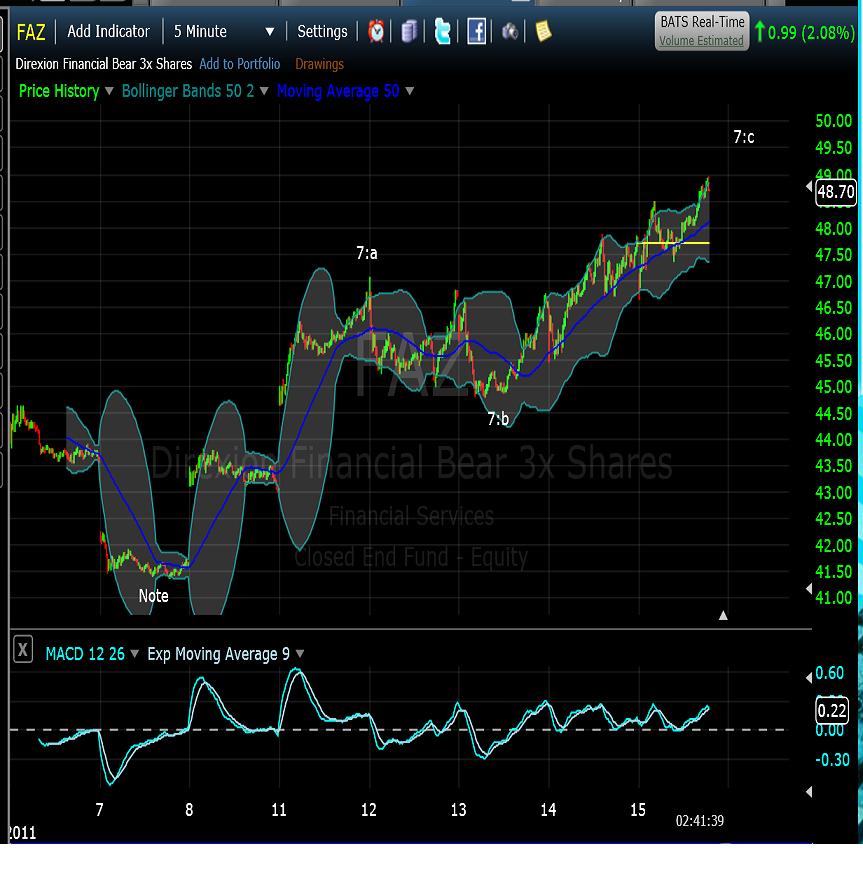The image size is (863, 877).
Task: Click the Add to Portfolio link
Action: (x=239, y=64)
